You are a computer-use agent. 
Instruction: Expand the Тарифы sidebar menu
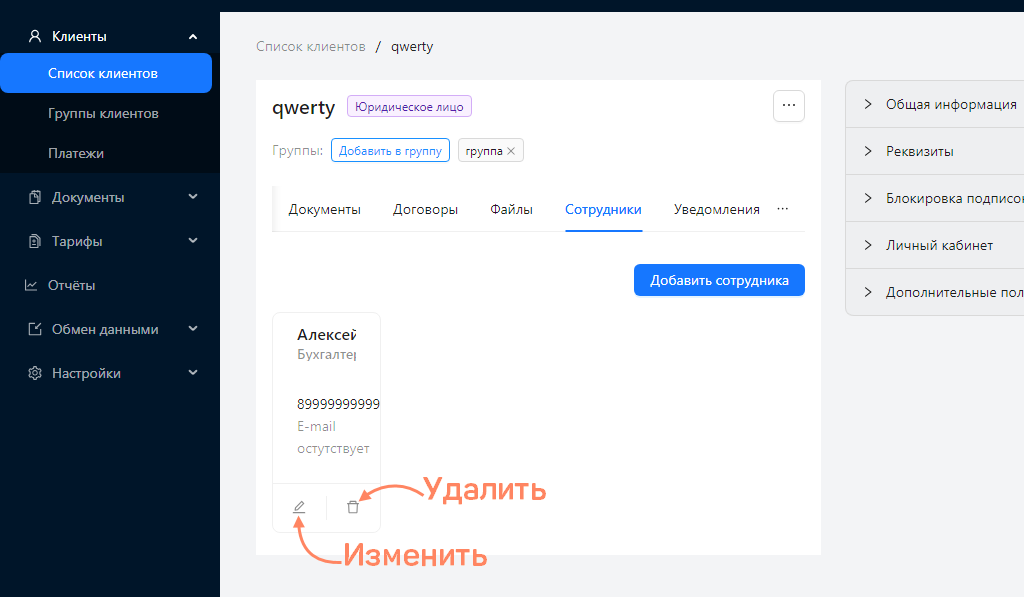point(193,241)
